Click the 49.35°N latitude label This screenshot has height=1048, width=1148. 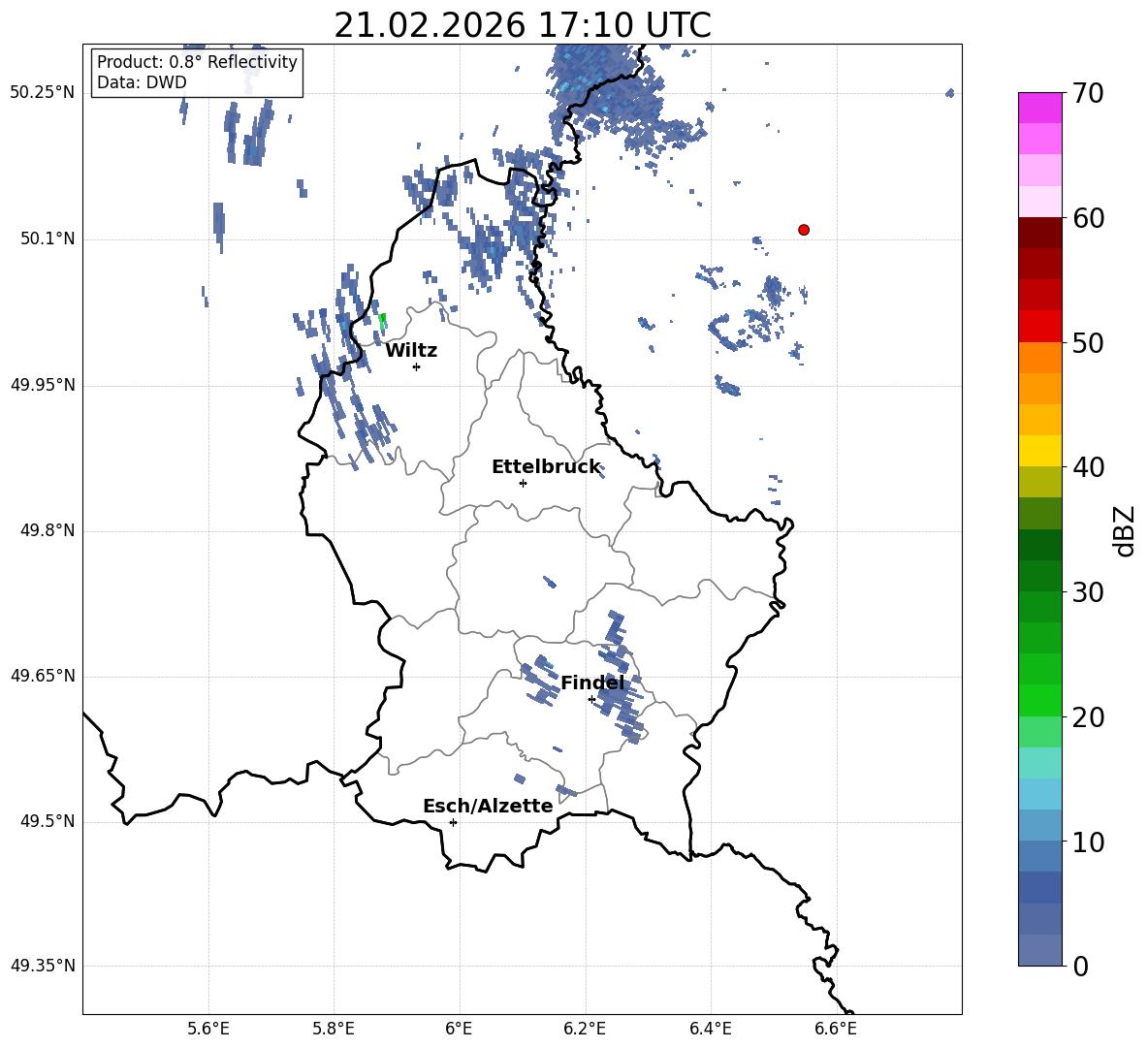tap(43, 966)
